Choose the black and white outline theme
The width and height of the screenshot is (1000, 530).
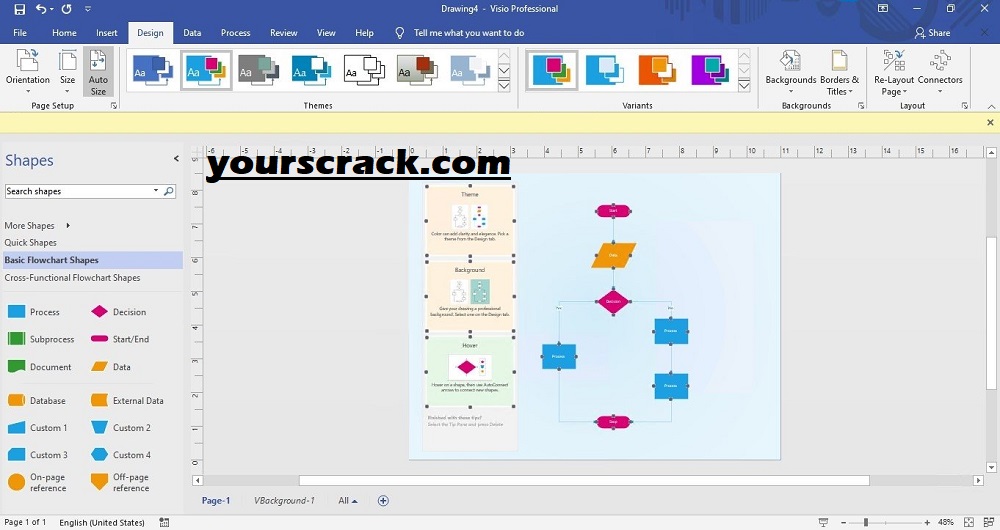point(364,70)
